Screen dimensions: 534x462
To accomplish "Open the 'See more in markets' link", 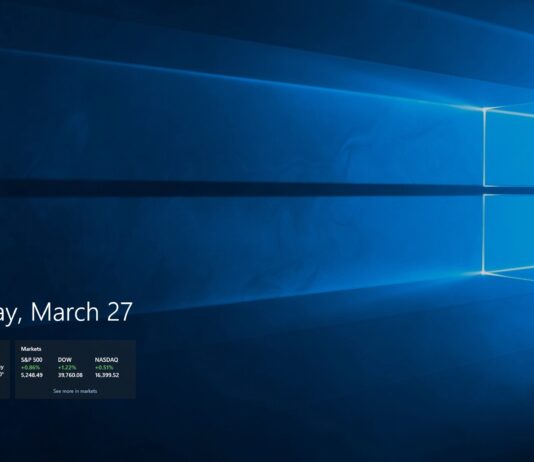I will [75, 391].
